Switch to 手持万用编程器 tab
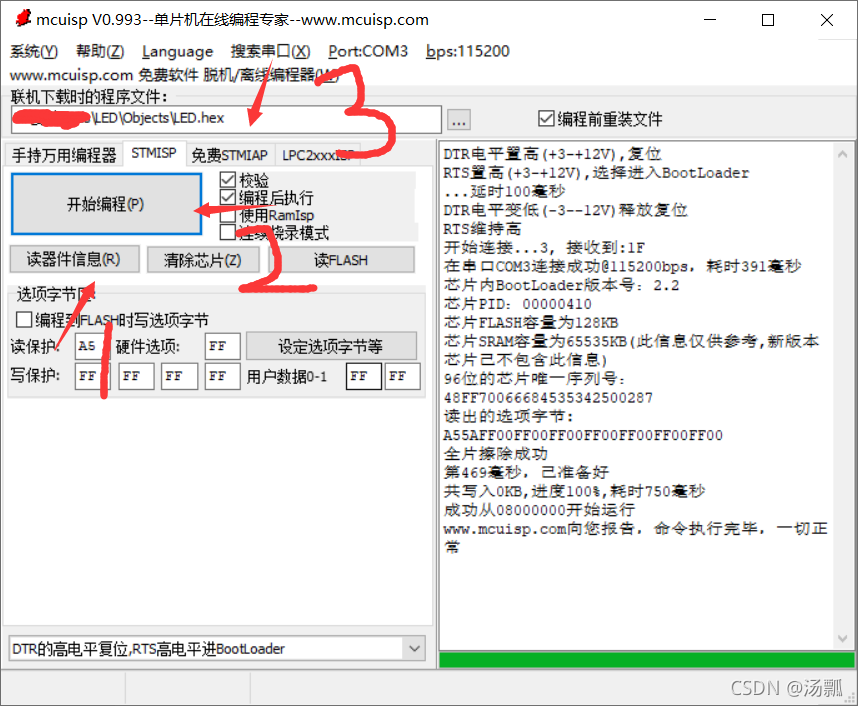The width and height of the screenshot is (858, 706). (x=64, y=155)
